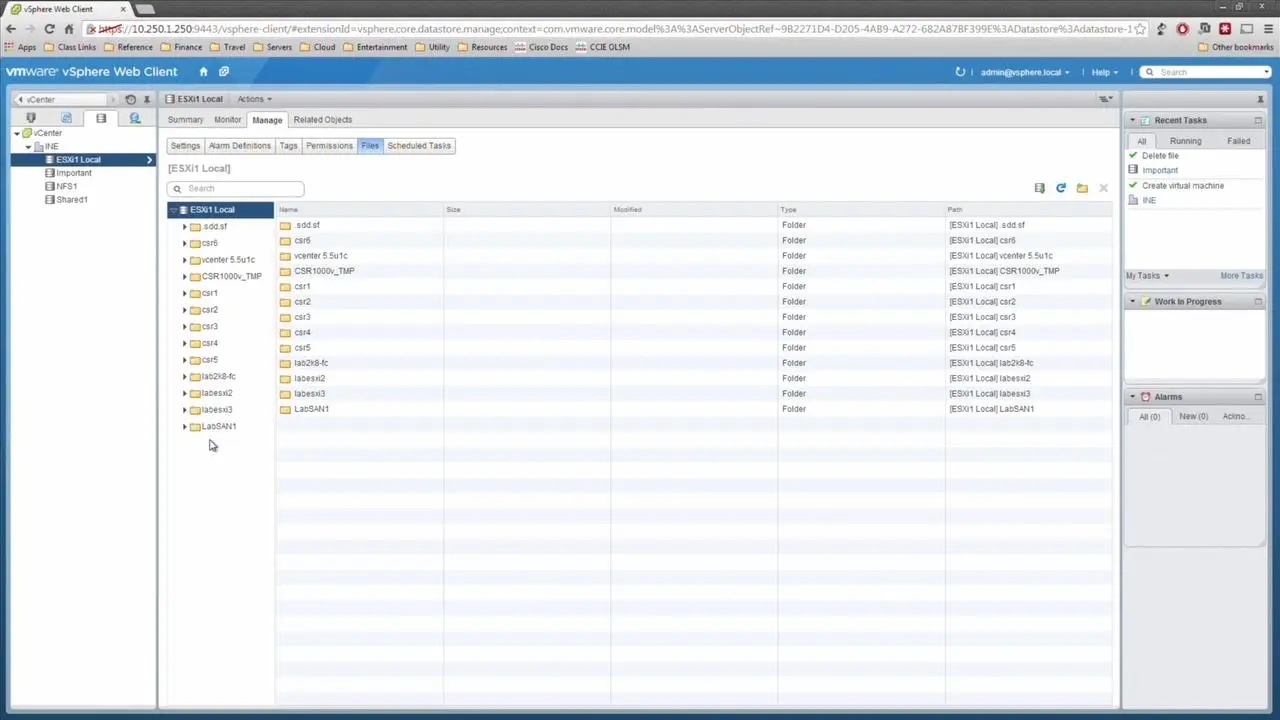Bookmark this page with the star icon
The image size is (1280, 720).
[1140, 29]
